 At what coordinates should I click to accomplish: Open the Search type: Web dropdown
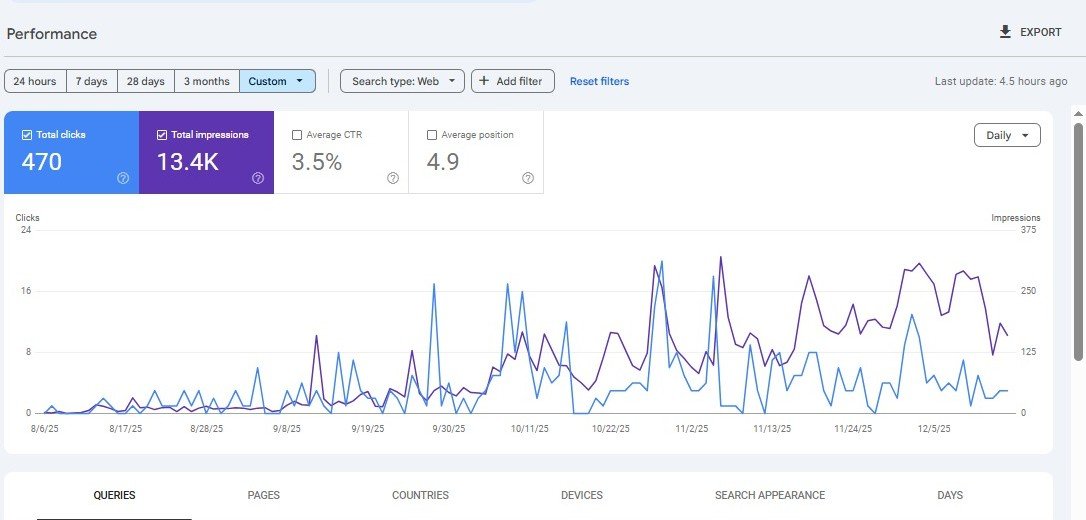[402, 81]
